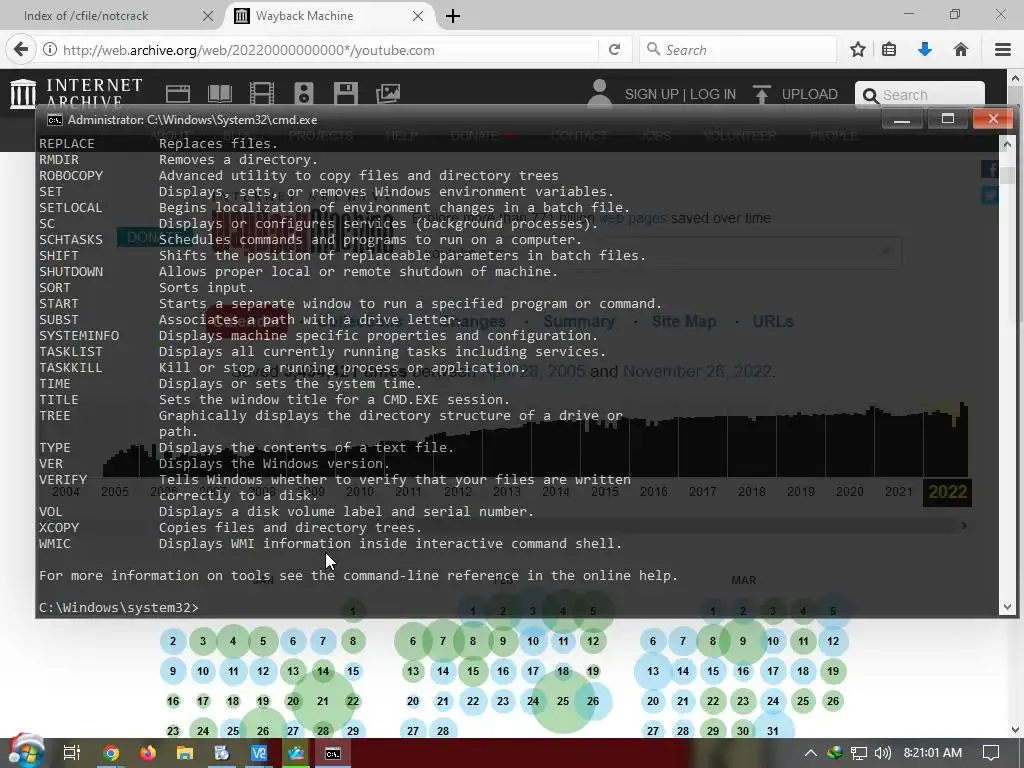This screenshot has width=1024, height=768.
Task: Open the downloads arrow icon
Action: [925, 50]
